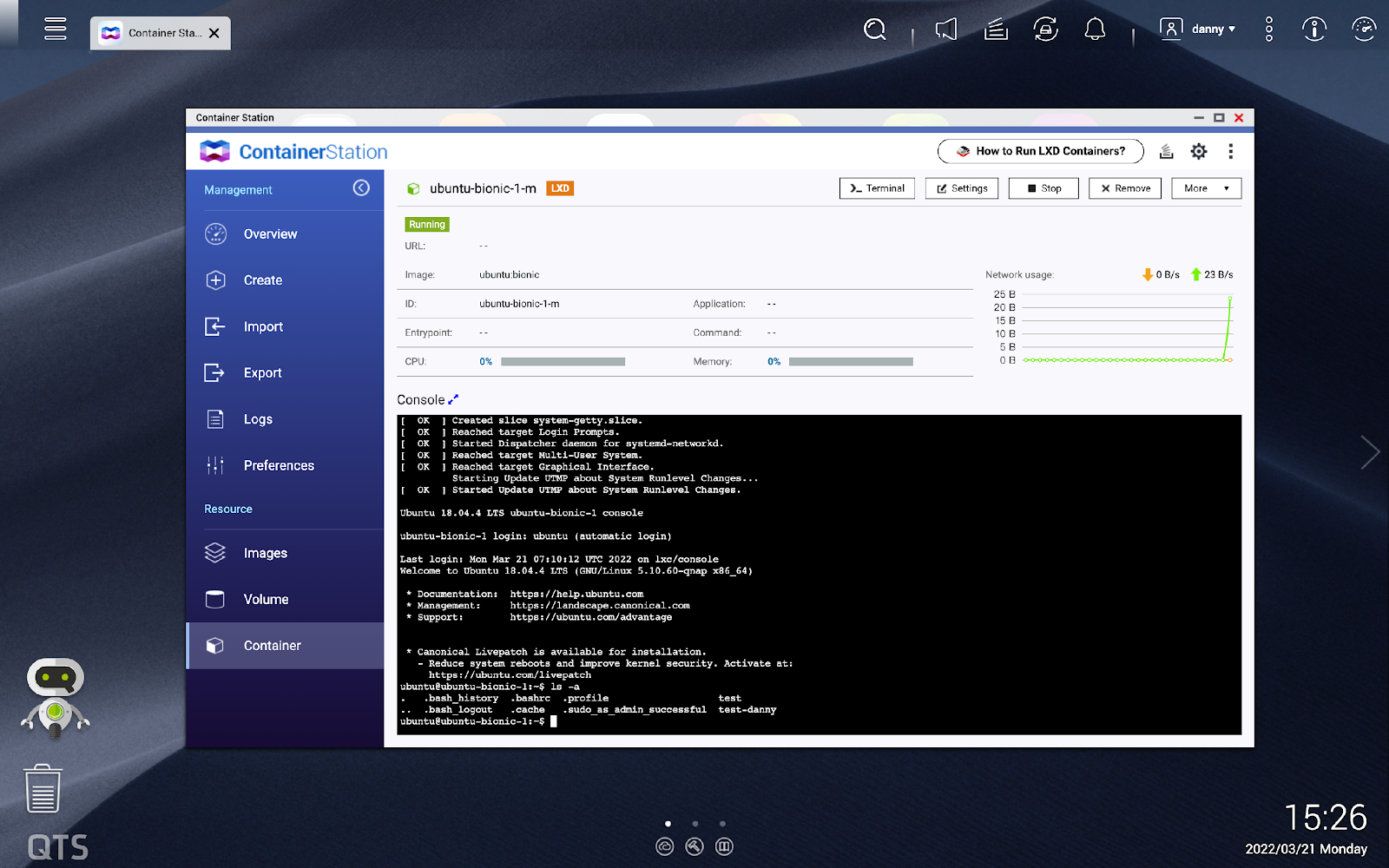Click the Container cube icon in sidebar
The width and height of the screenshot is (1389, 868).
215,646
